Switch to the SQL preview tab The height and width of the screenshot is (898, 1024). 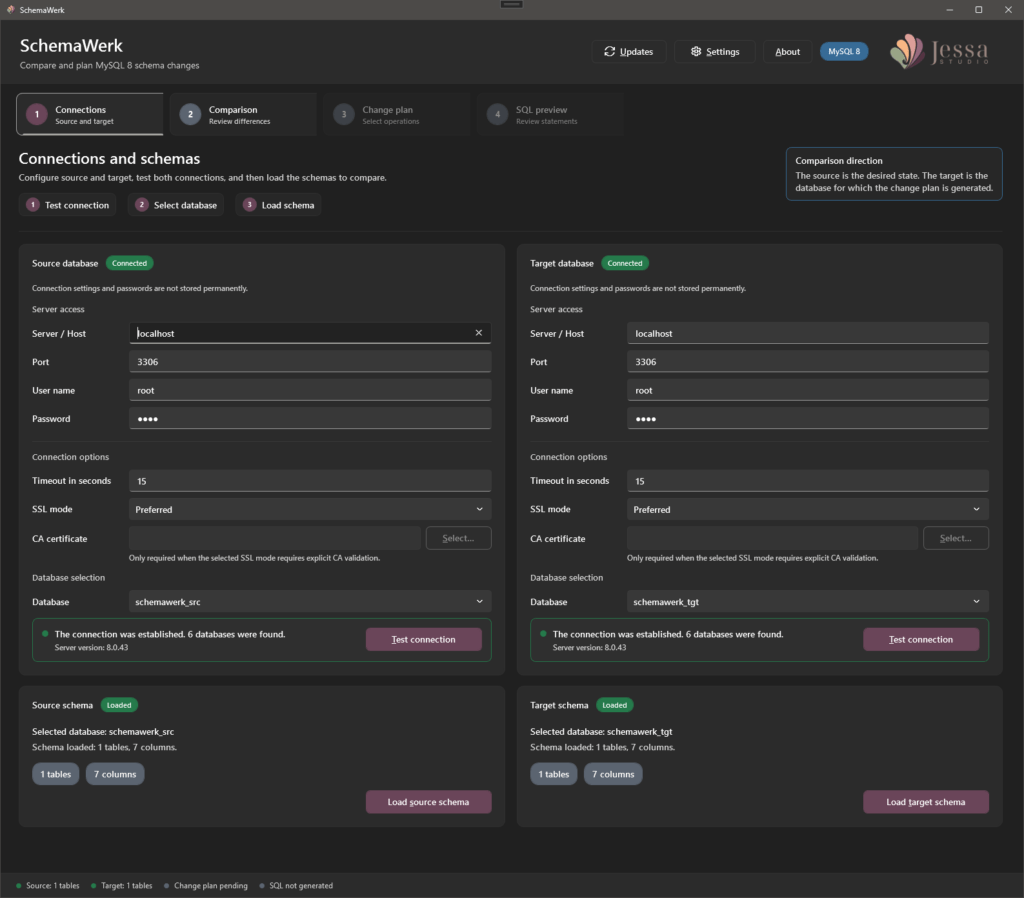(x=550, y=114)
